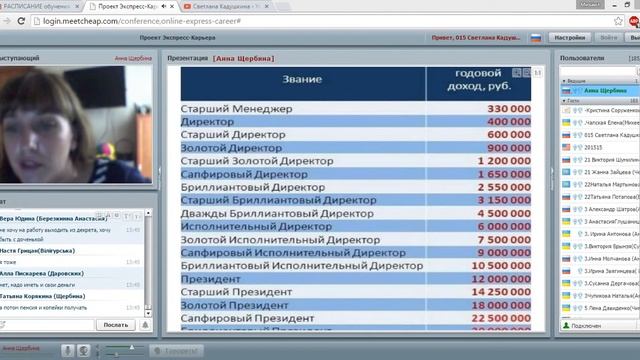This screenshot has width=640, height=360.
Task: Select user Кристина Соруженко
Action: pyautogui.click(x=600, y=110)
